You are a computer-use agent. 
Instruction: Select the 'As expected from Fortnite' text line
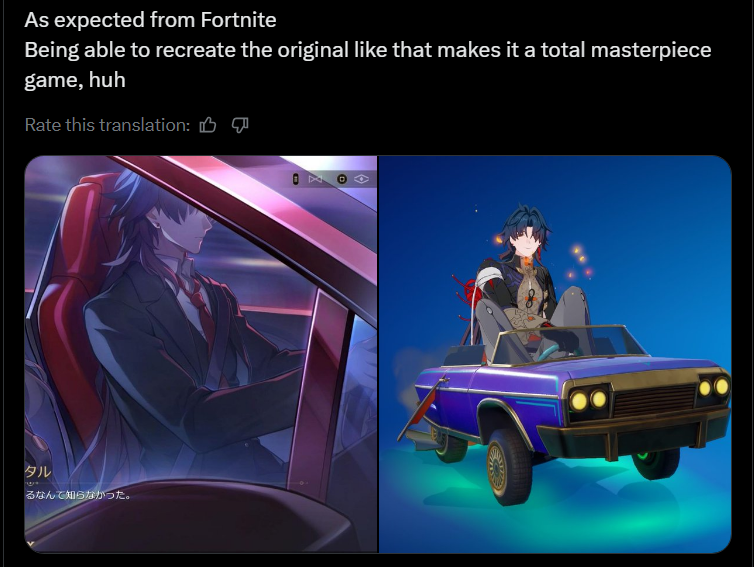point(151,20)
